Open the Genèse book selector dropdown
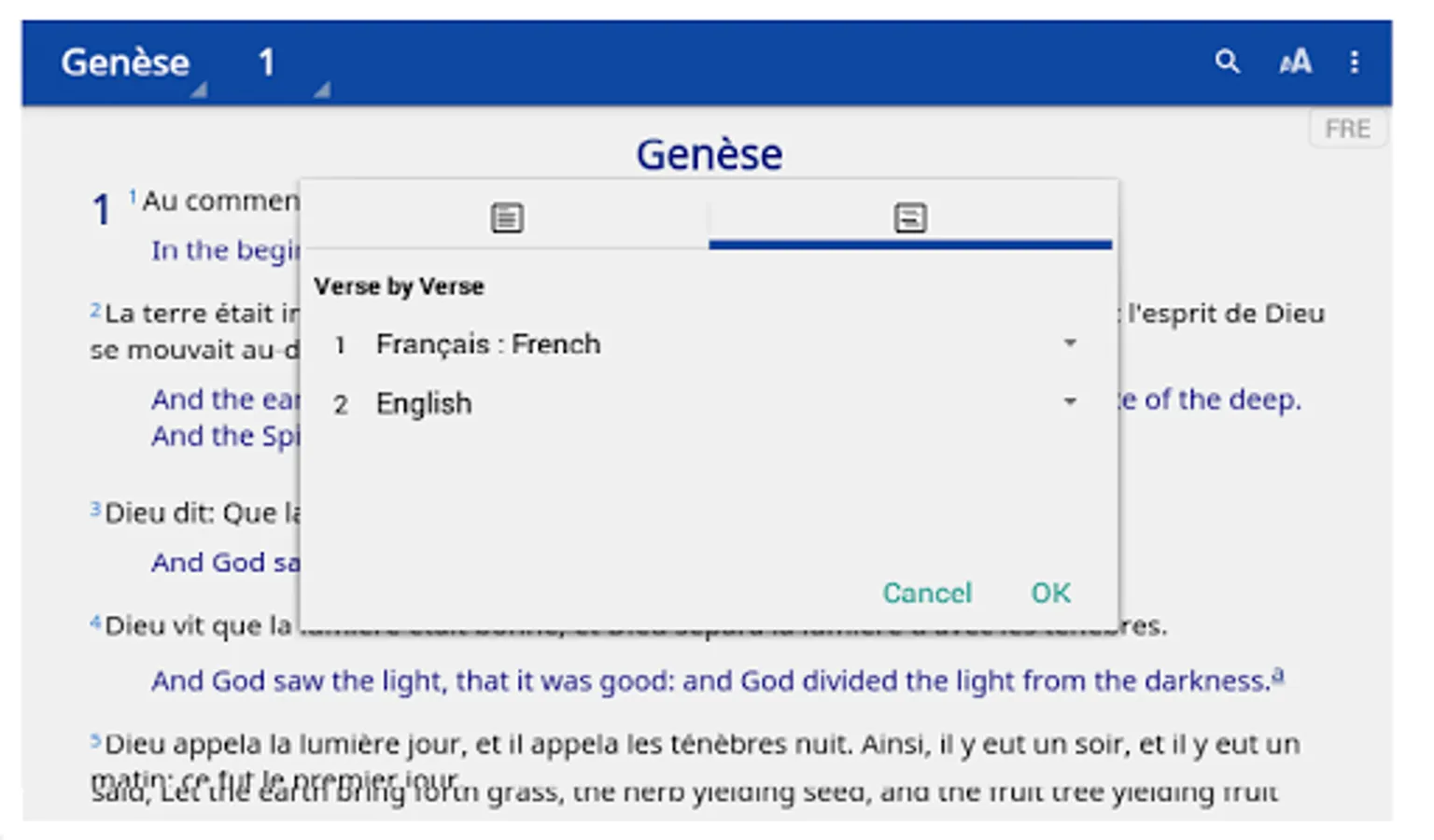1434x840 pixels. coord(126,63)
